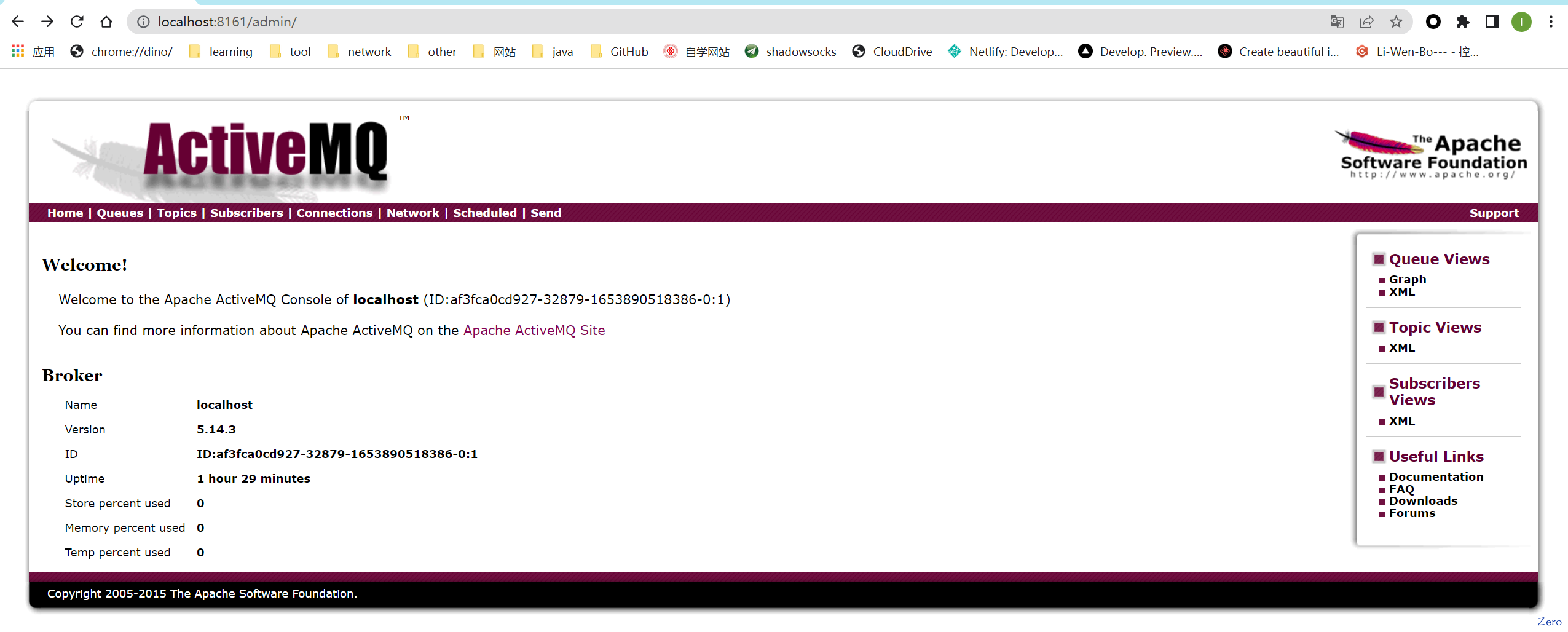Open the FAQ link

[1401, 489]
